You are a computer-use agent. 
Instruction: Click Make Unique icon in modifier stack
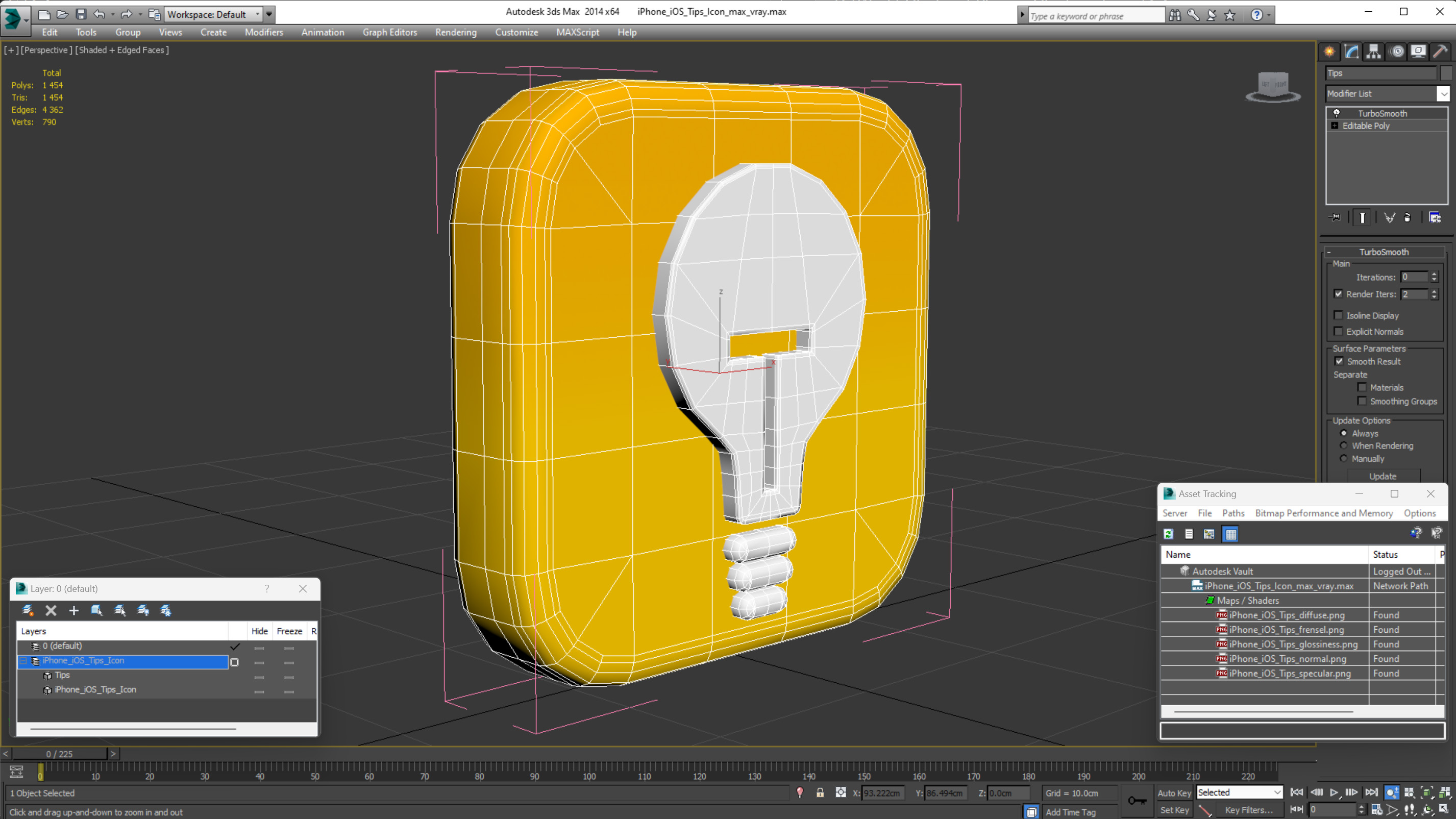pos(1389,217)
